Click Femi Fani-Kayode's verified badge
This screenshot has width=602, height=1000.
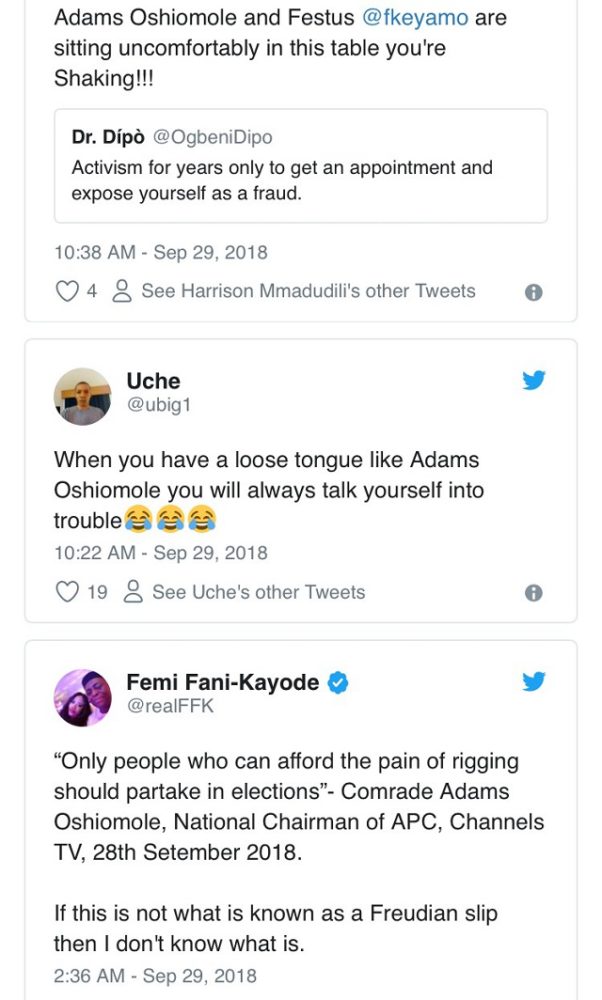click(x=339, y=683)
